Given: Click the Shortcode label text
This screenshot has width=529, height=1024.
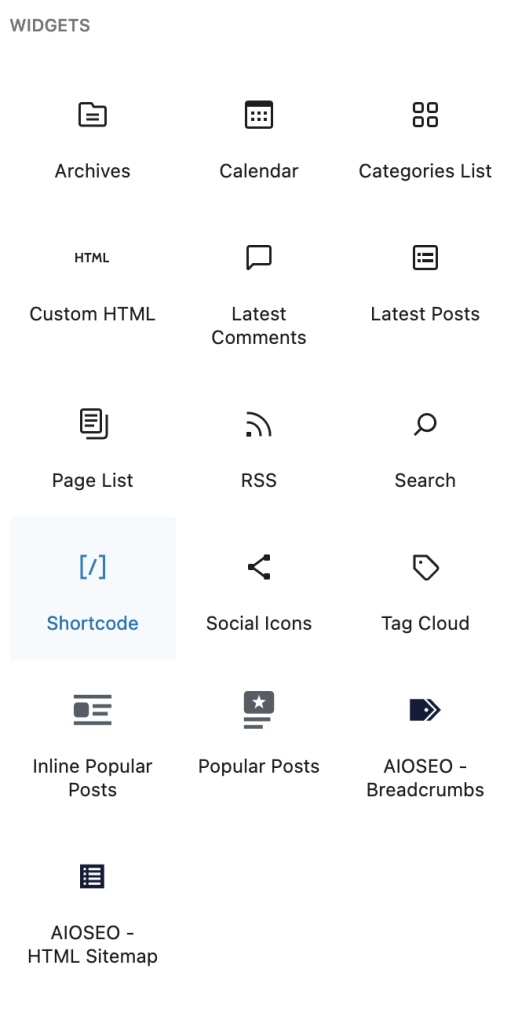Looking at the screenshot, I should coord(92,623).
